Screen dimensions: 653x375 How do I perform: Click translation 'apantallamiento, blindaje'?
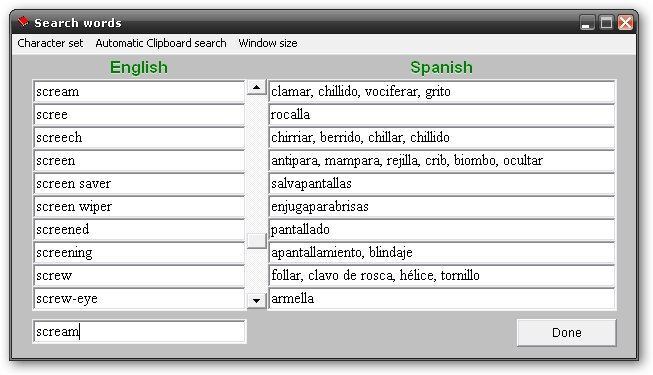click(x=441, y=252)
